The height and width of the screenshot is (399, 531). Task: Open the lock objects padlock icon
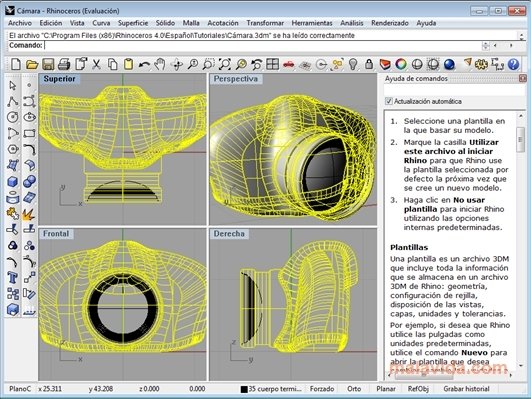[369, 64]
